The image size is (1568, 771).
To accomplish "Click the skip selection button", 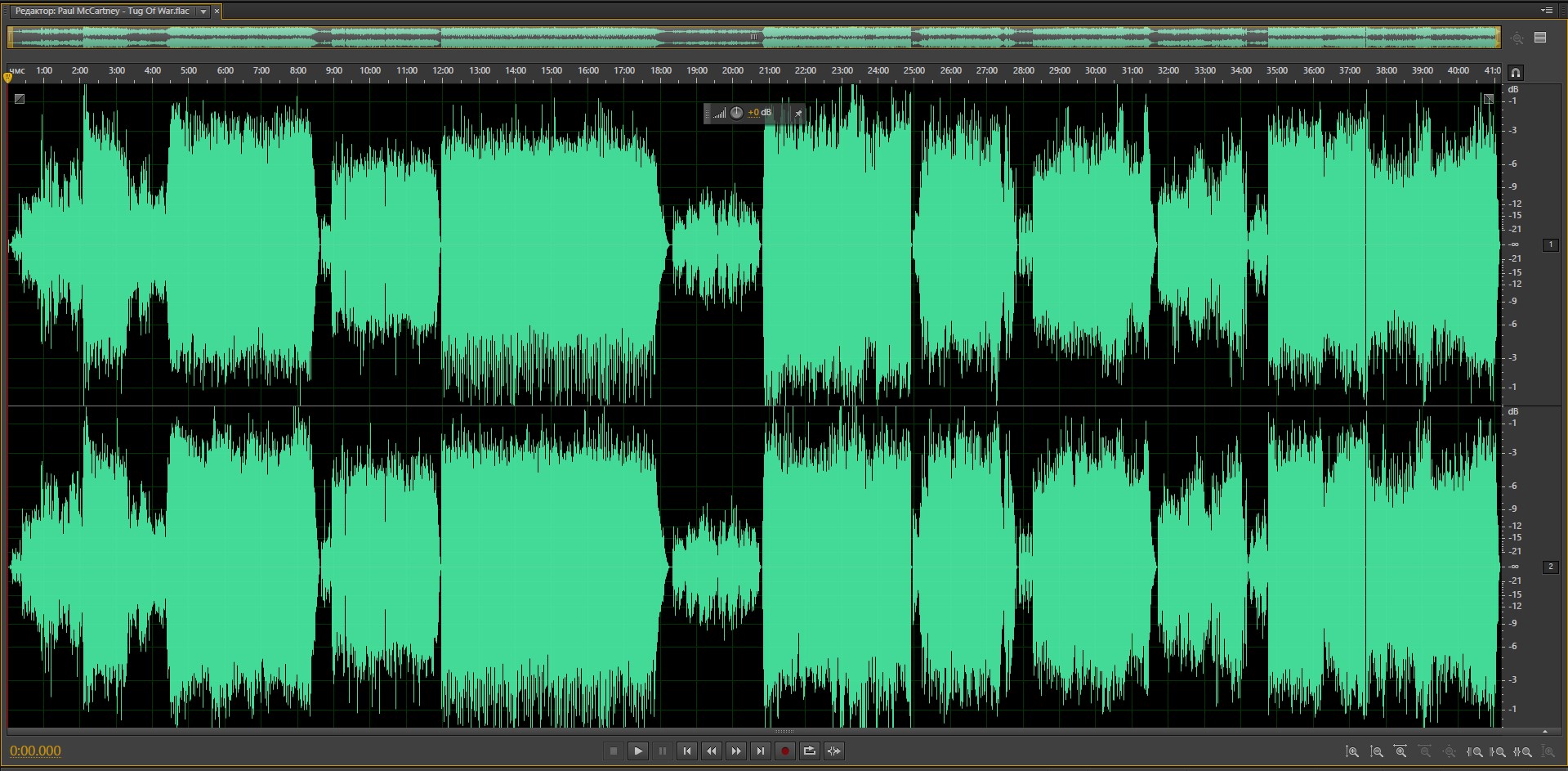I will [x=833, y=751].
